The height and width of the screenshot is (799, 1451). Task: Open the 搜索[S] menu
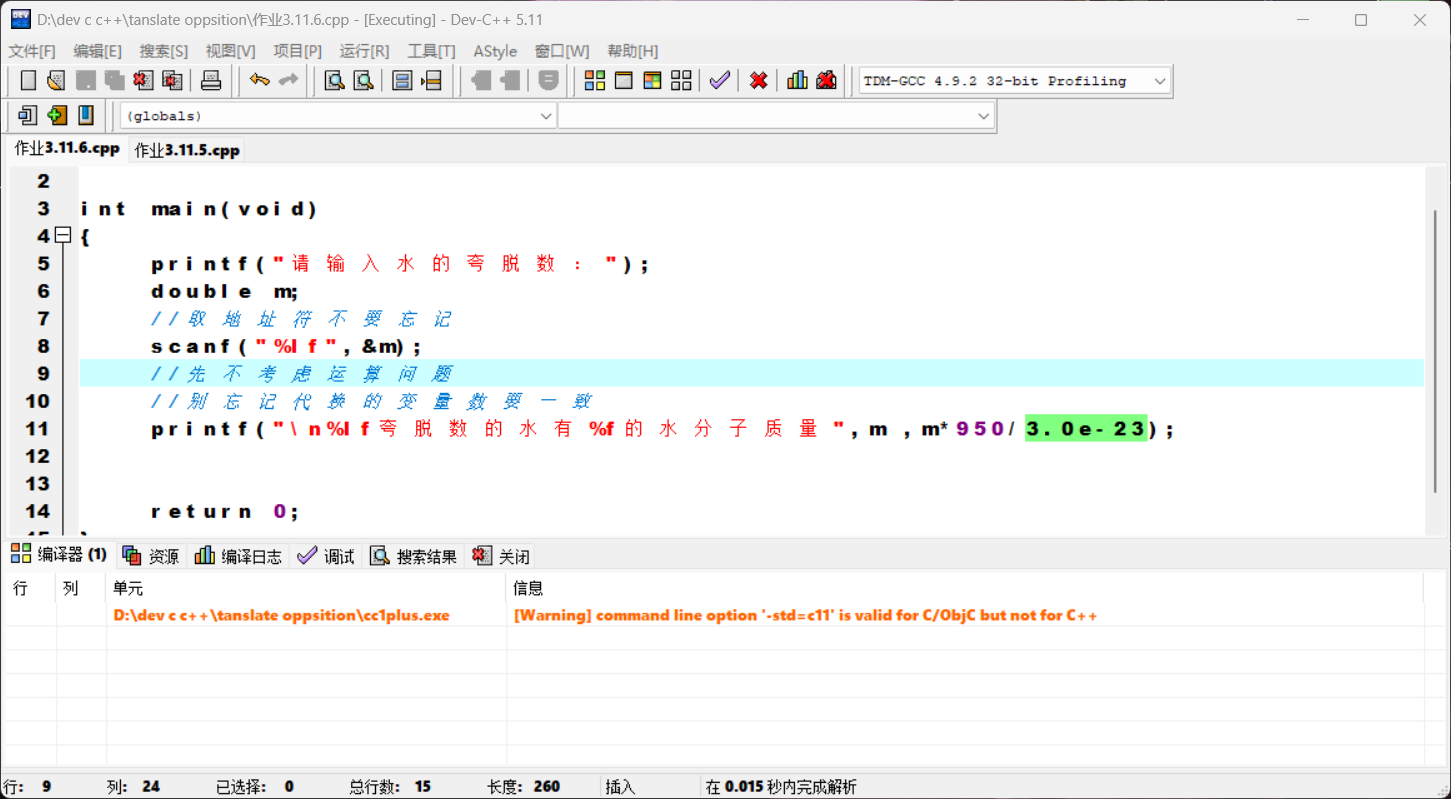[163, 51]
